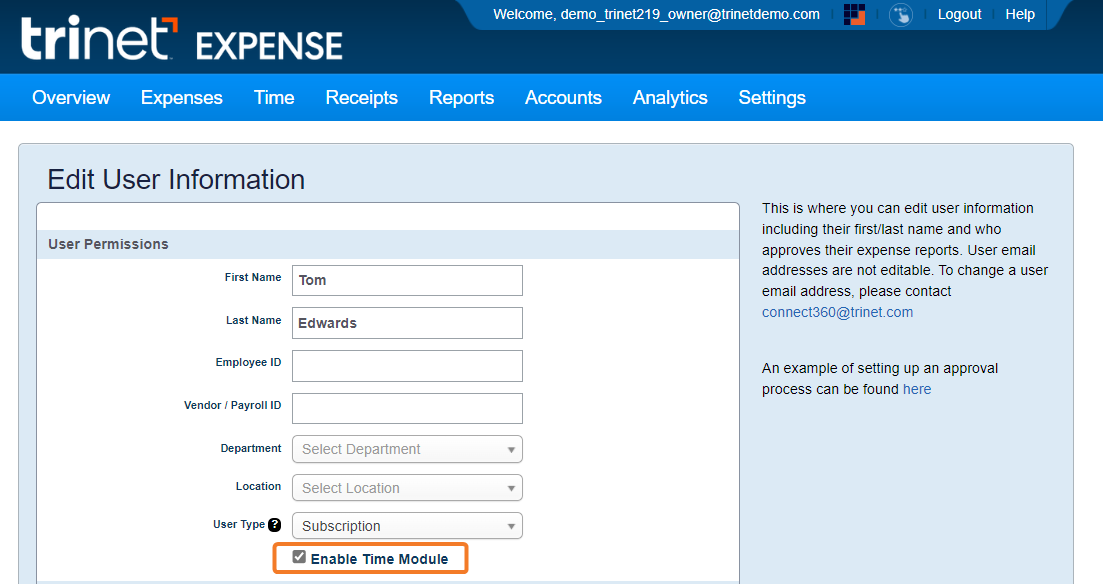Switch to the Time tab

point(274,98)
